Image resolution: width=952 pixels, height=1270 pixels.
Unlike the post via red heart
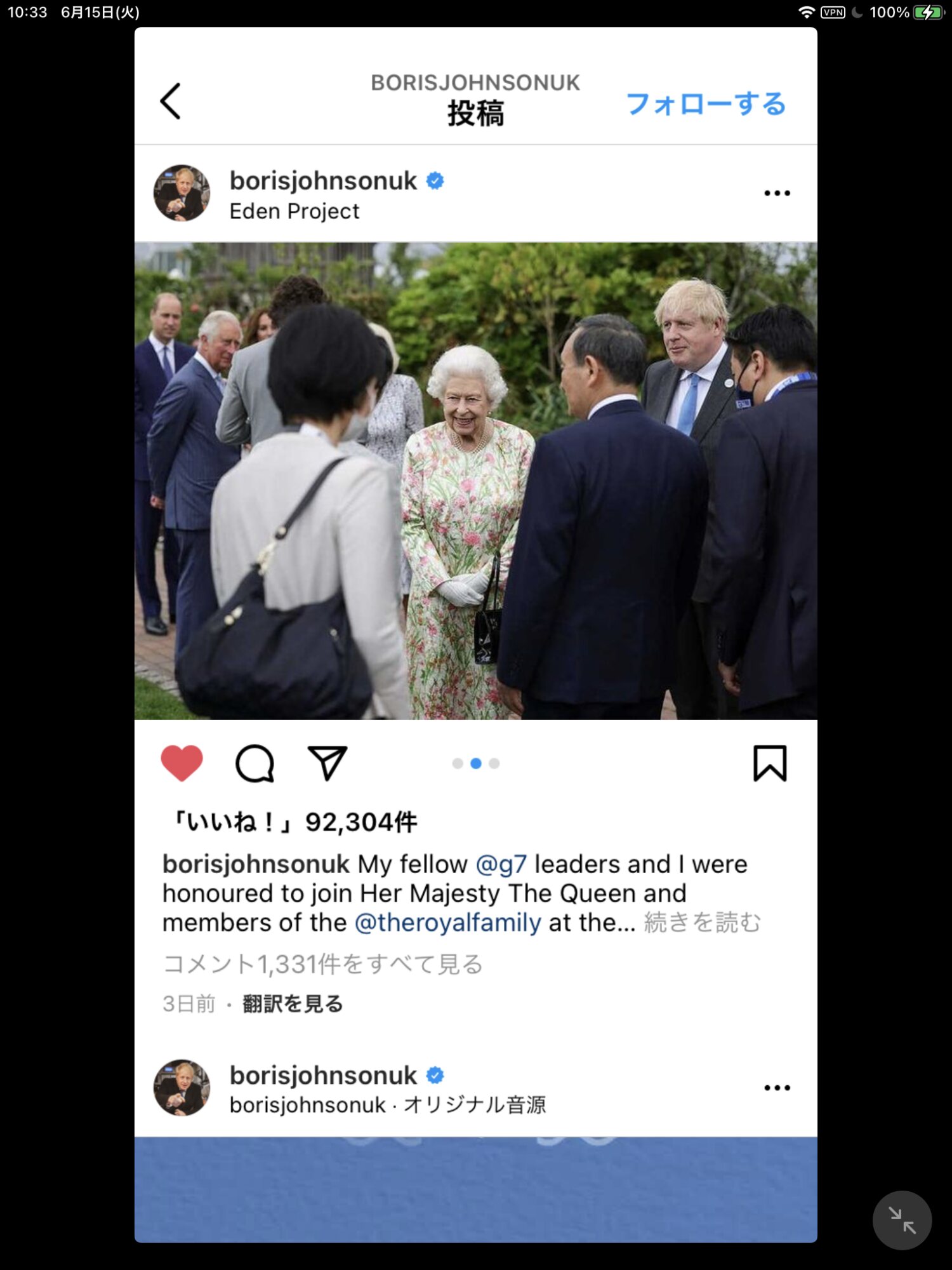point(182,763)
